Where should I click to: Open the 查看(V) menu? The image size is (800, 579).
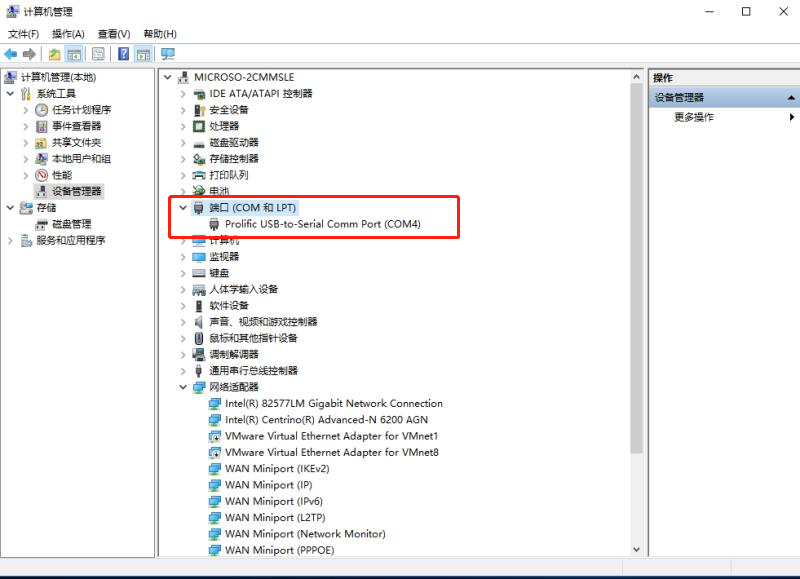(x=114, y=34)
